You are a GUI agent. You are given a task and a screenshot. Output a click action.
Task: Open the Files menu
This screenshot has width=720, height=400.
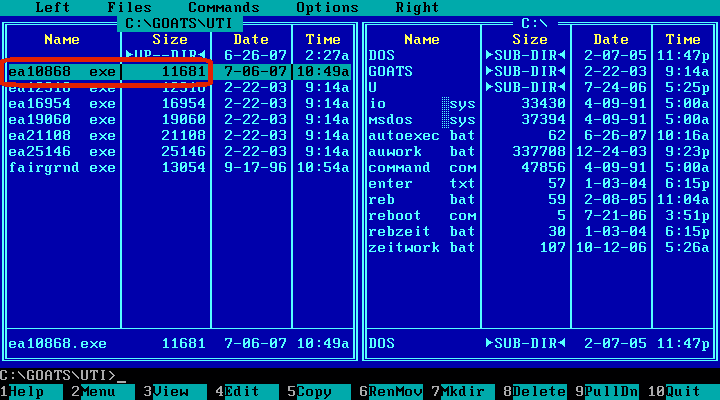129,7
